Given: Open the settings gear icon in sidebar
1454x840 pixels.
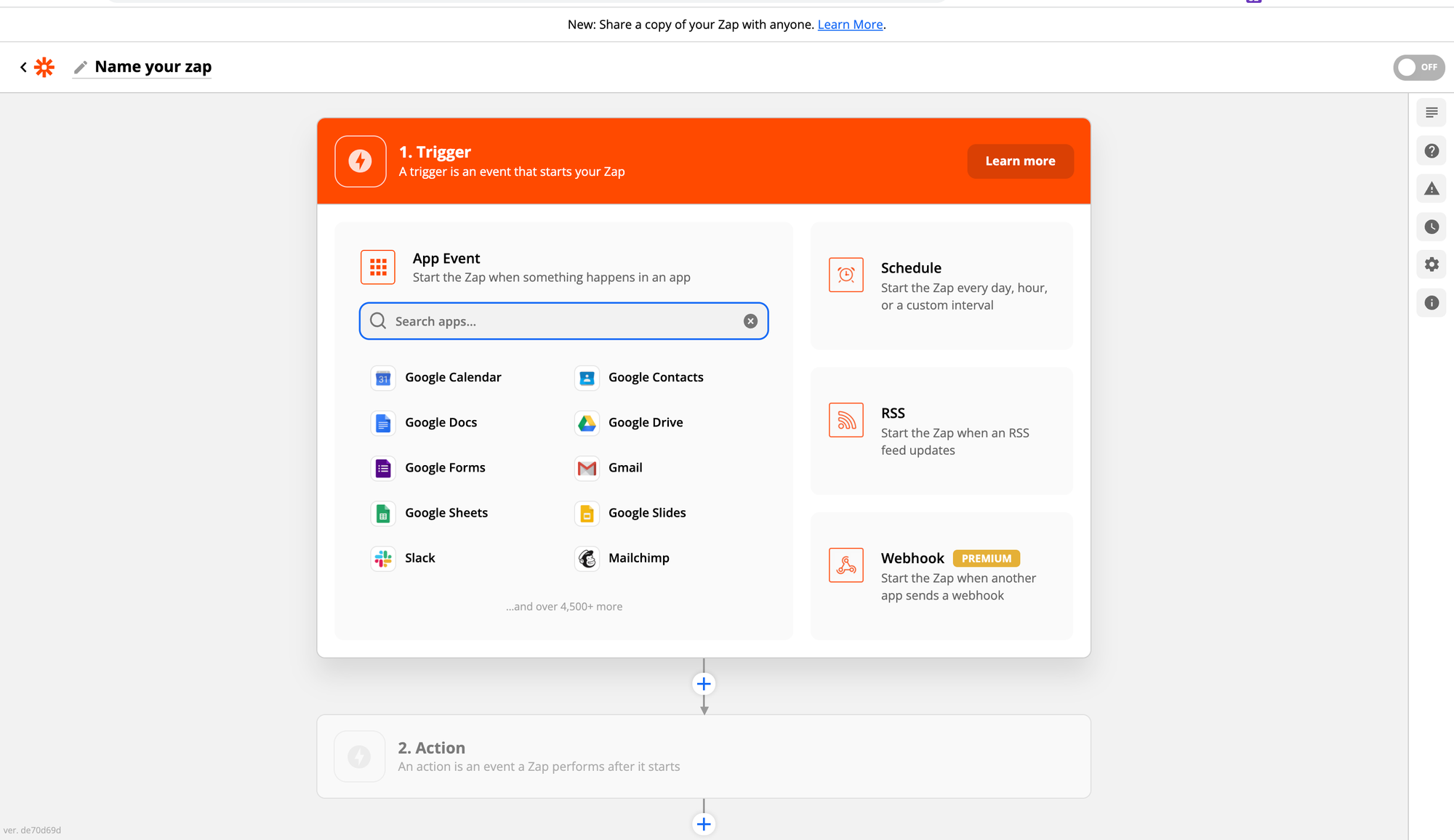Looking at the screenshot, I should (x=1431, y=264).
